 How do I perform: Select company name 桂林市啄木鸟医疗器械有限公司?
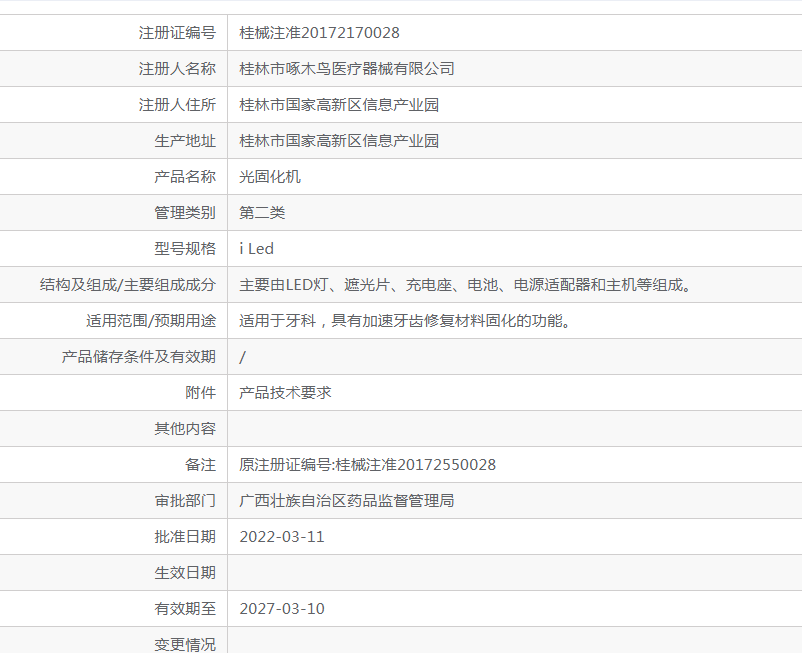347,69
